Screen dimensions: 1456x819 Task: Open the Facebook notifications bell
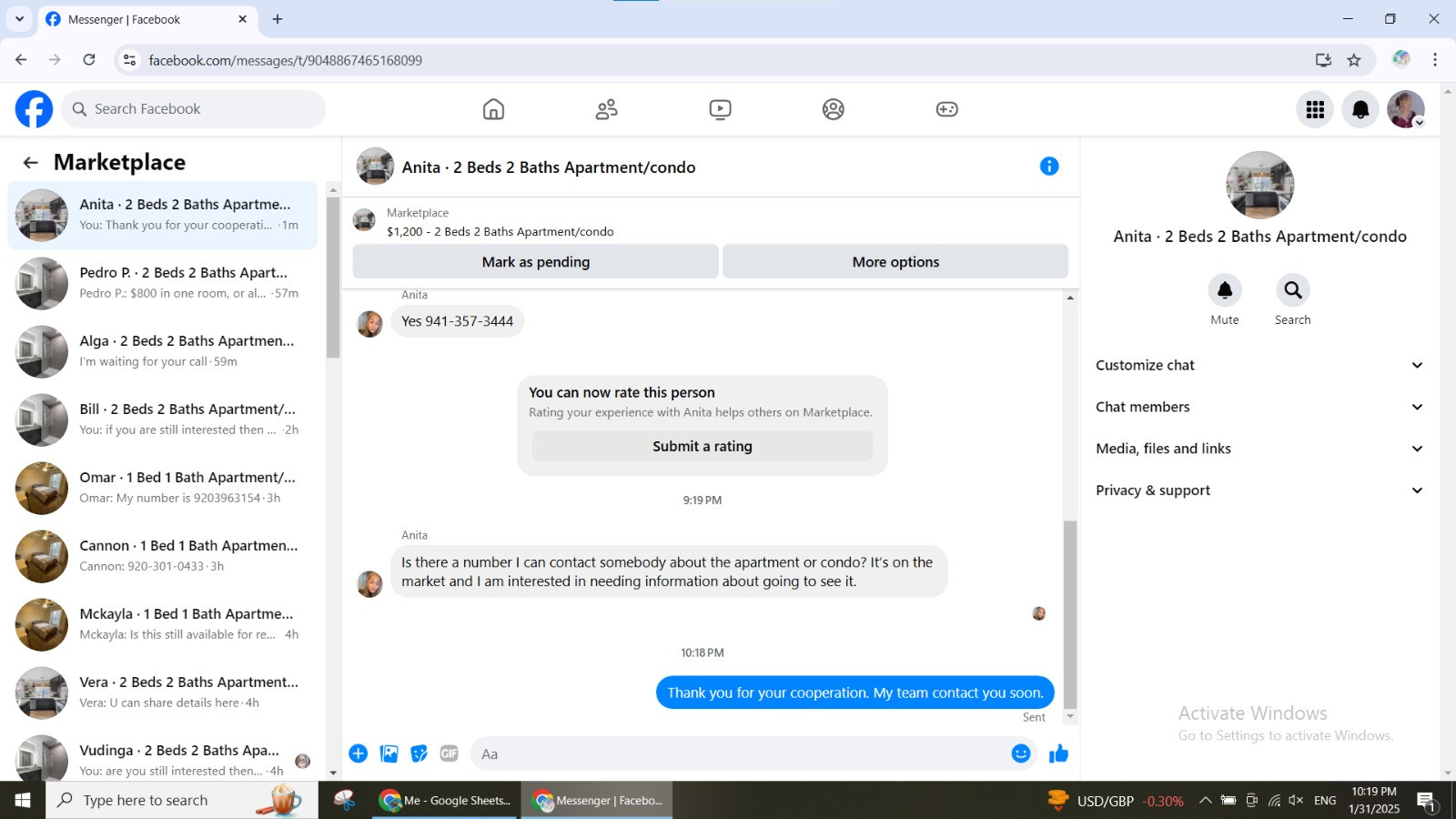click(x=1360, y=109)
